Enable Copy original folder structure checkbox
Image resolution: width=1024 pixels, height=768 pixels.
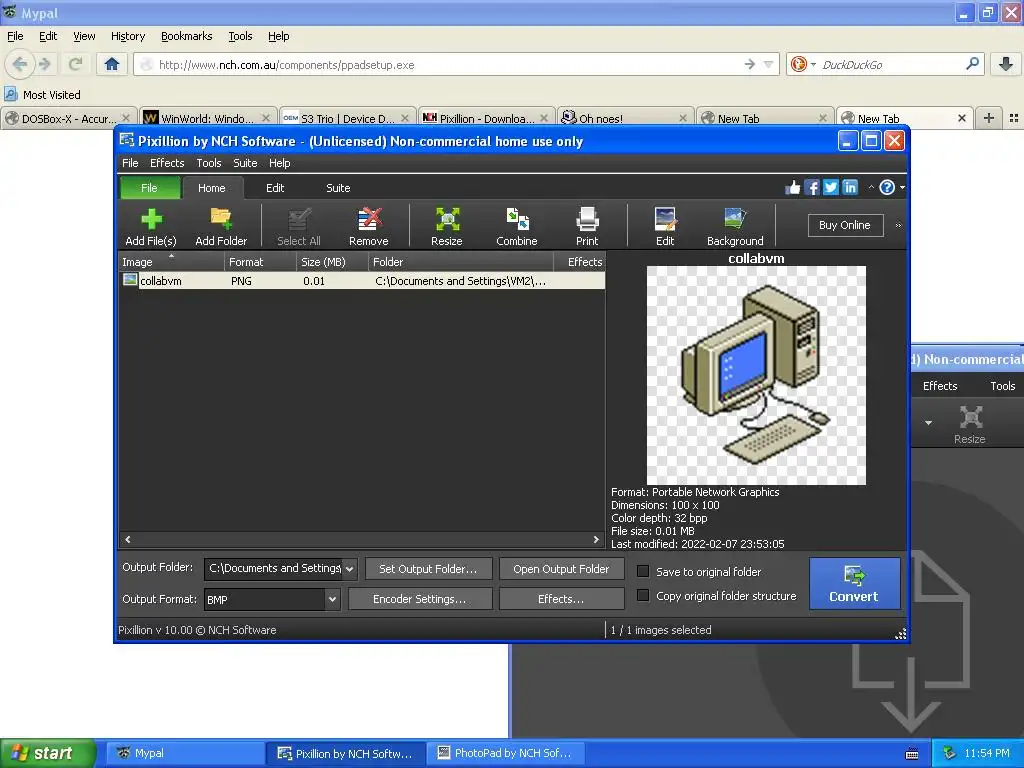643,596
